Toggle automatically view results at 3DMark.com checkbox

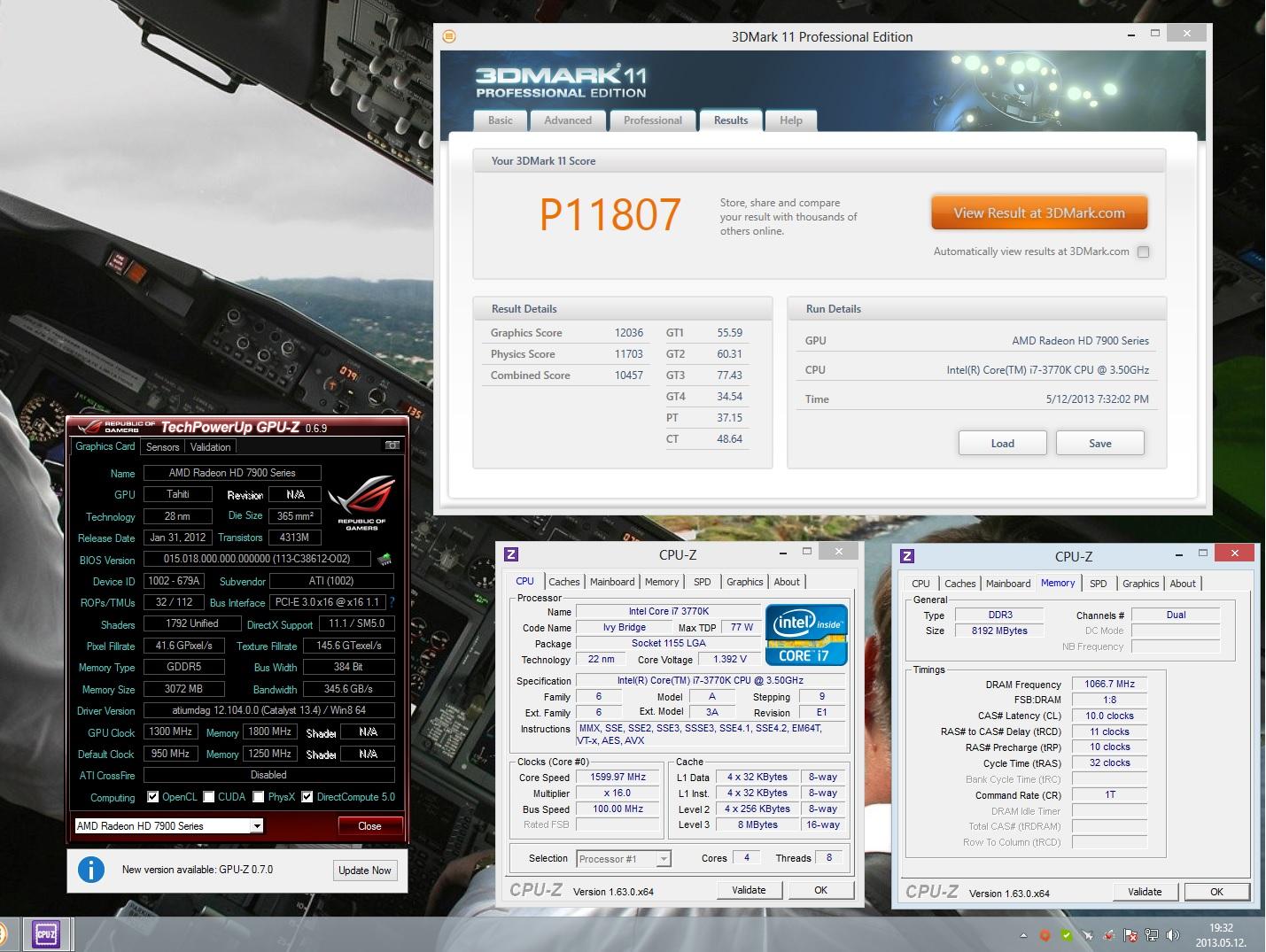click(x=1144, y=252)
